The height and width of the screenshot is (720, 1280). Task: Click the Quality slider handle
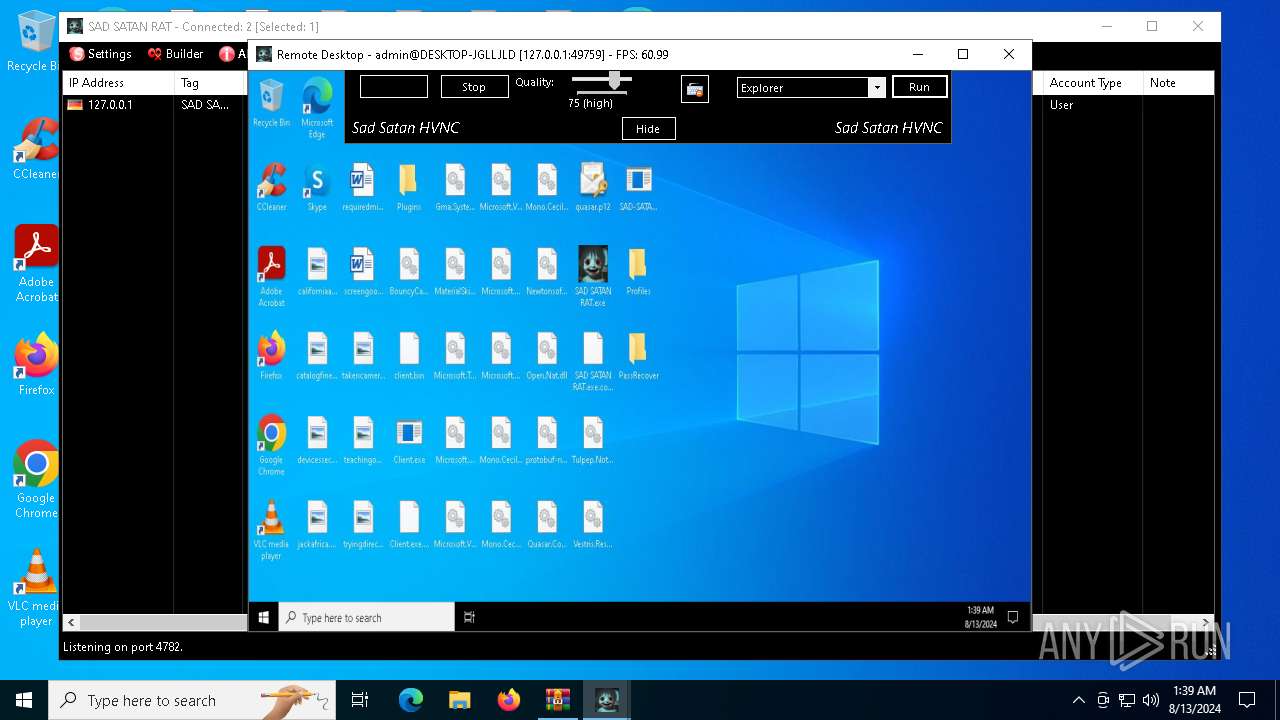click(x=615, y=81)
